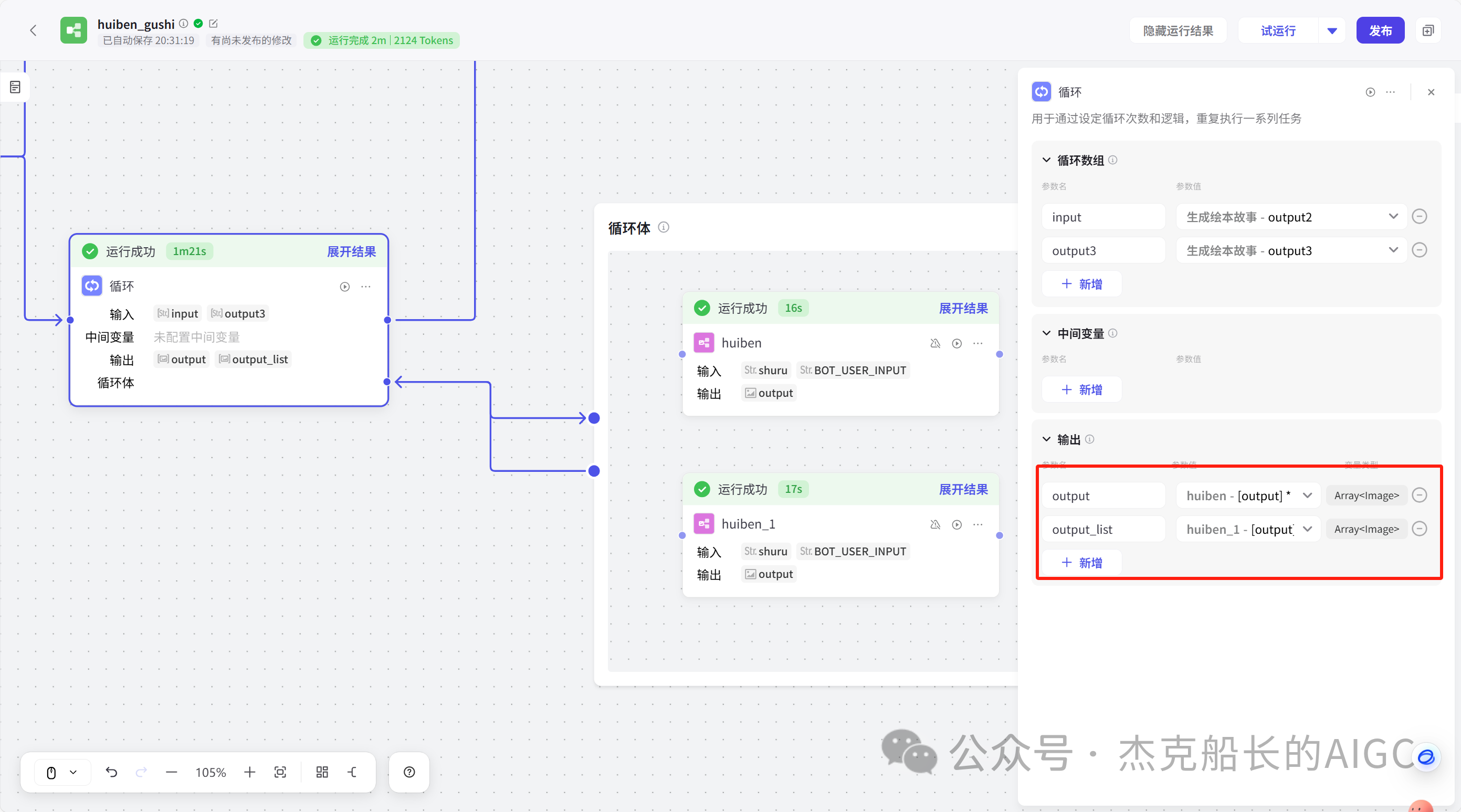
Task: Click the notes panel icon at top left
Action: 14,87
